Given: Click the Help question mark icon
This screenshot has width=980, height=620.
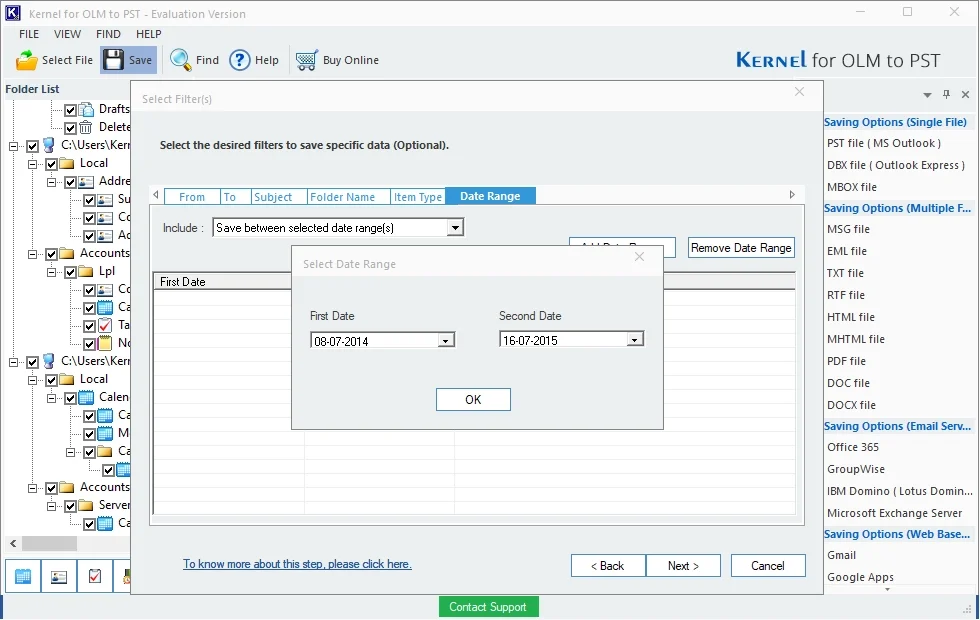Looking at the screenshot, I should point(239,60).
